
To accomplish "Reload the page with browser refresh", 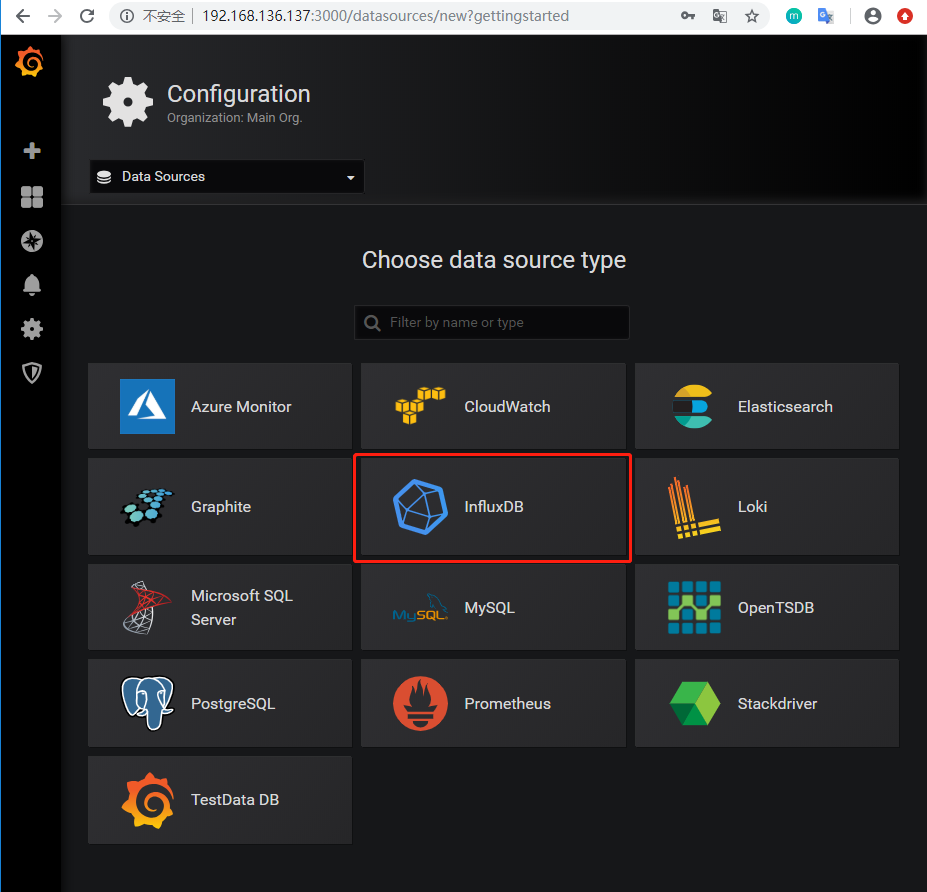I will pyautogui.click(x=87, y=16).
